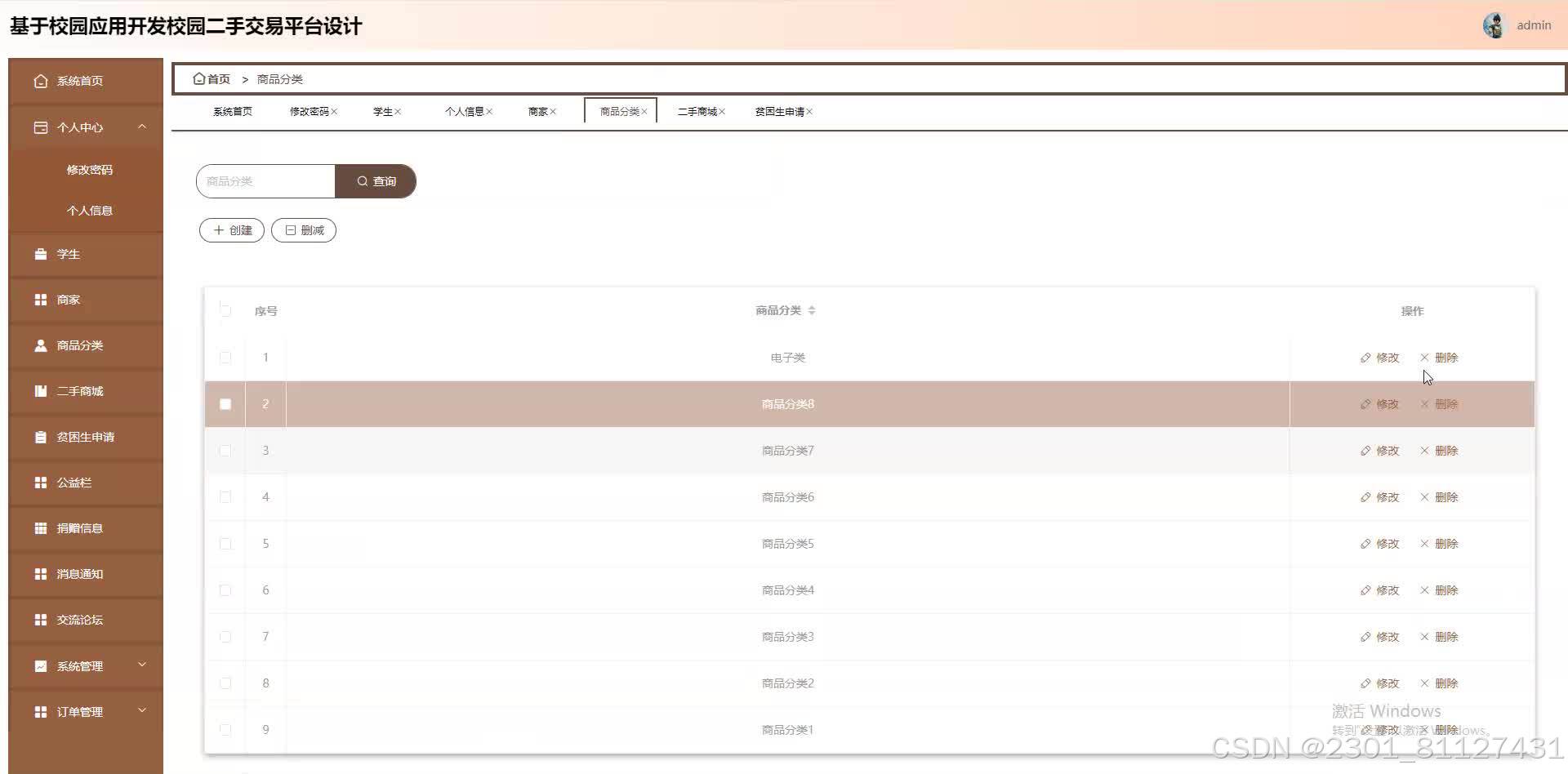Focus the 商品分类 search input field

pos(265,181)
